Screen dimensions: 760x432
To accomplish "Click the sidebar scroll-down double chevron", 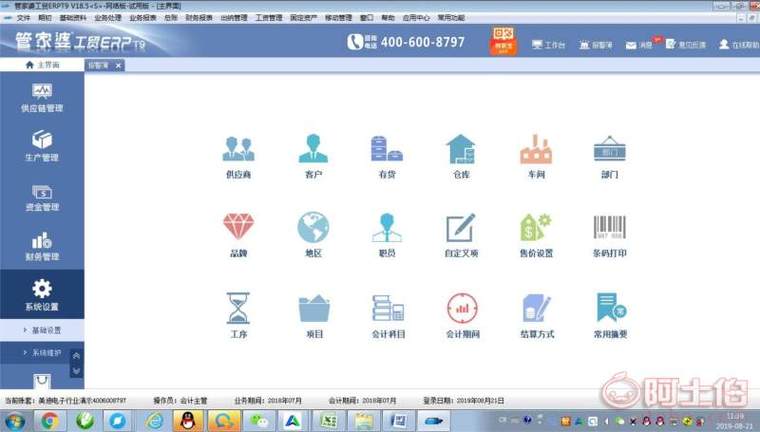I will click(x=77, y=371).
